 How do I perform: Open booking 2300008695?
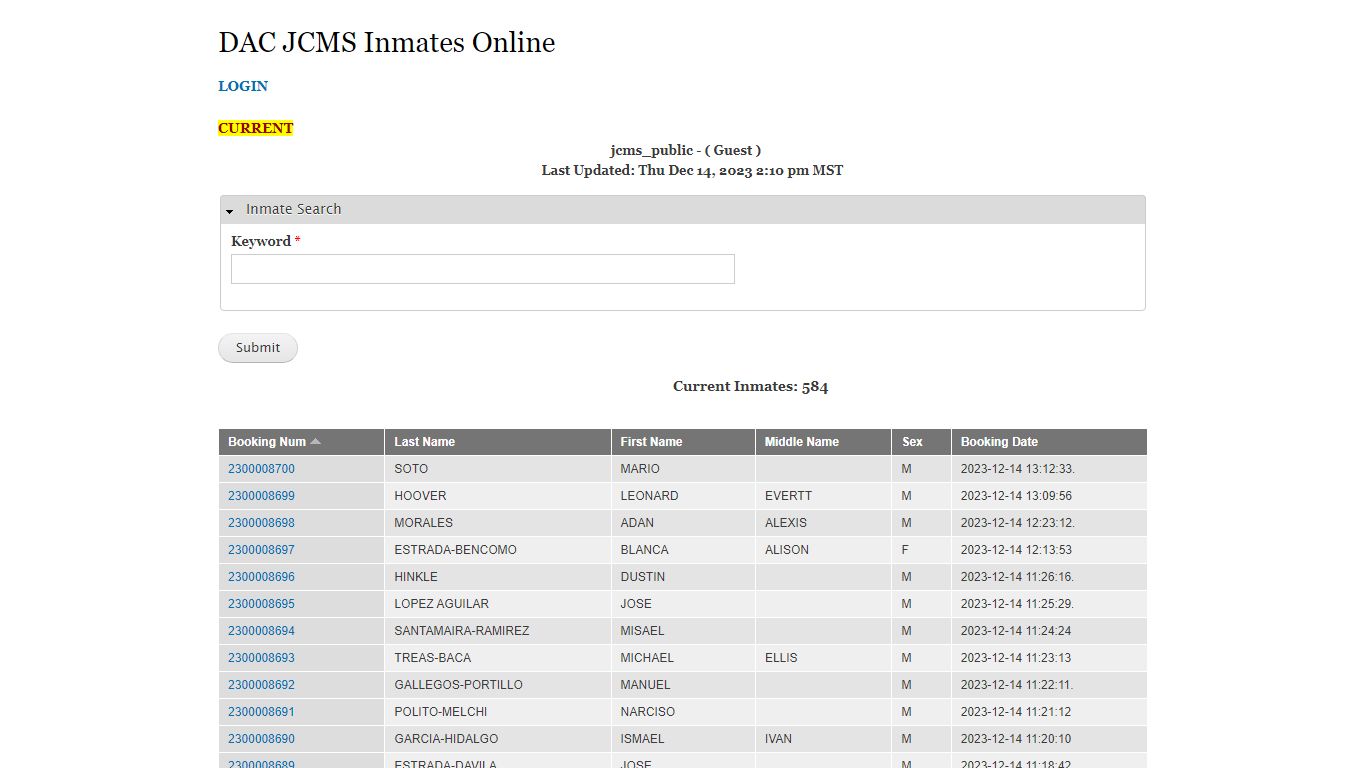[261, 604]
